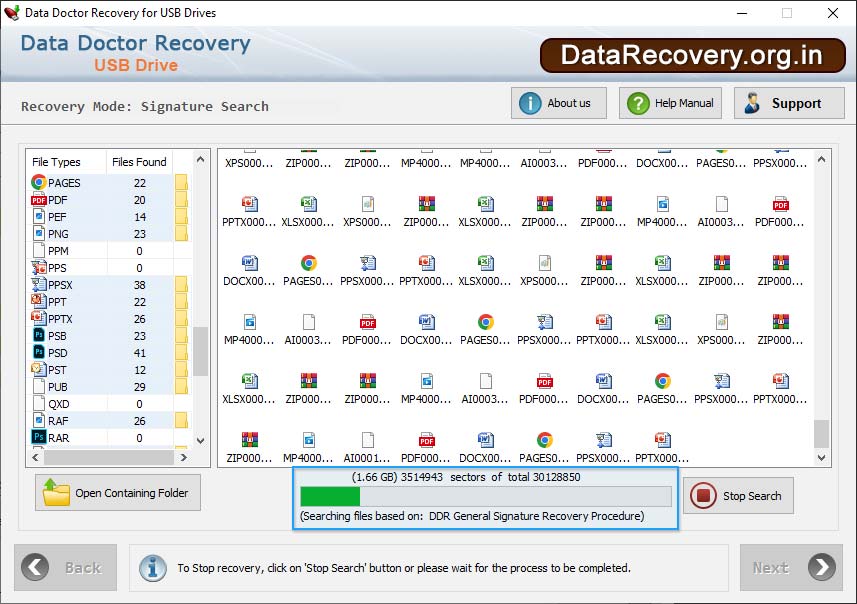Select PDF000... file in row beginning ZIP000...

(426, 447)
